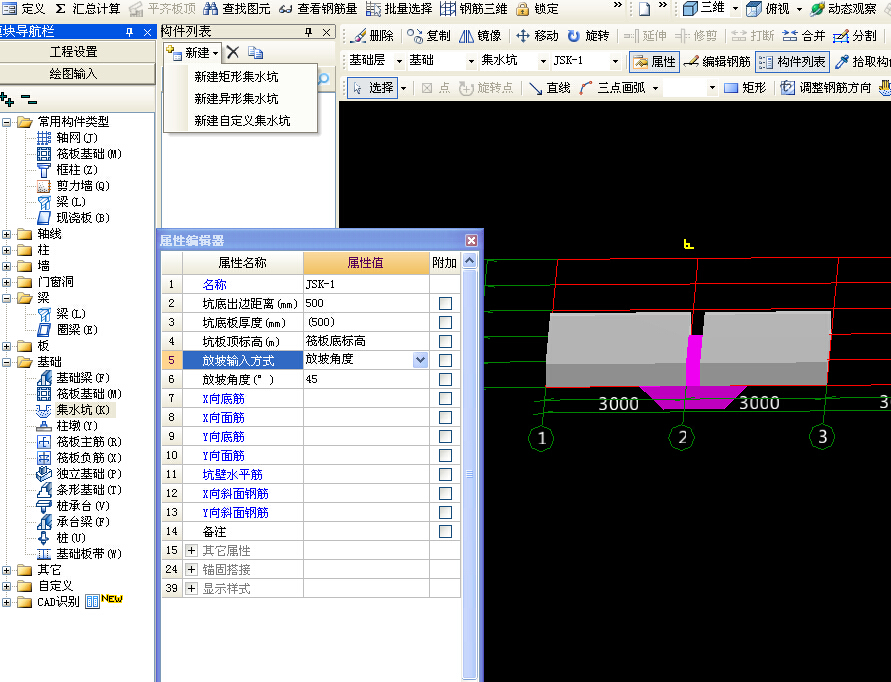Switch to 三维 3D view

[x=703, y=8]
